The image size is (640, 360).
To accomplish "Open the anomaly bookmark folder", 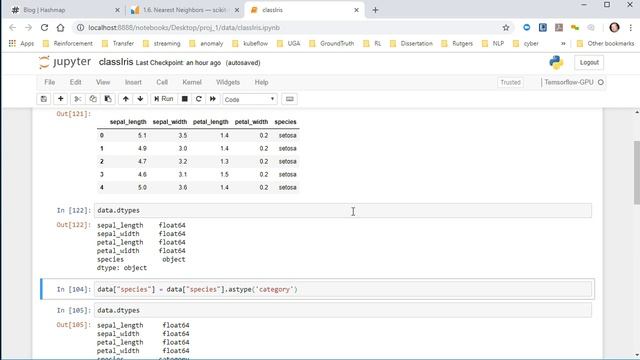I will click(206, 43).
